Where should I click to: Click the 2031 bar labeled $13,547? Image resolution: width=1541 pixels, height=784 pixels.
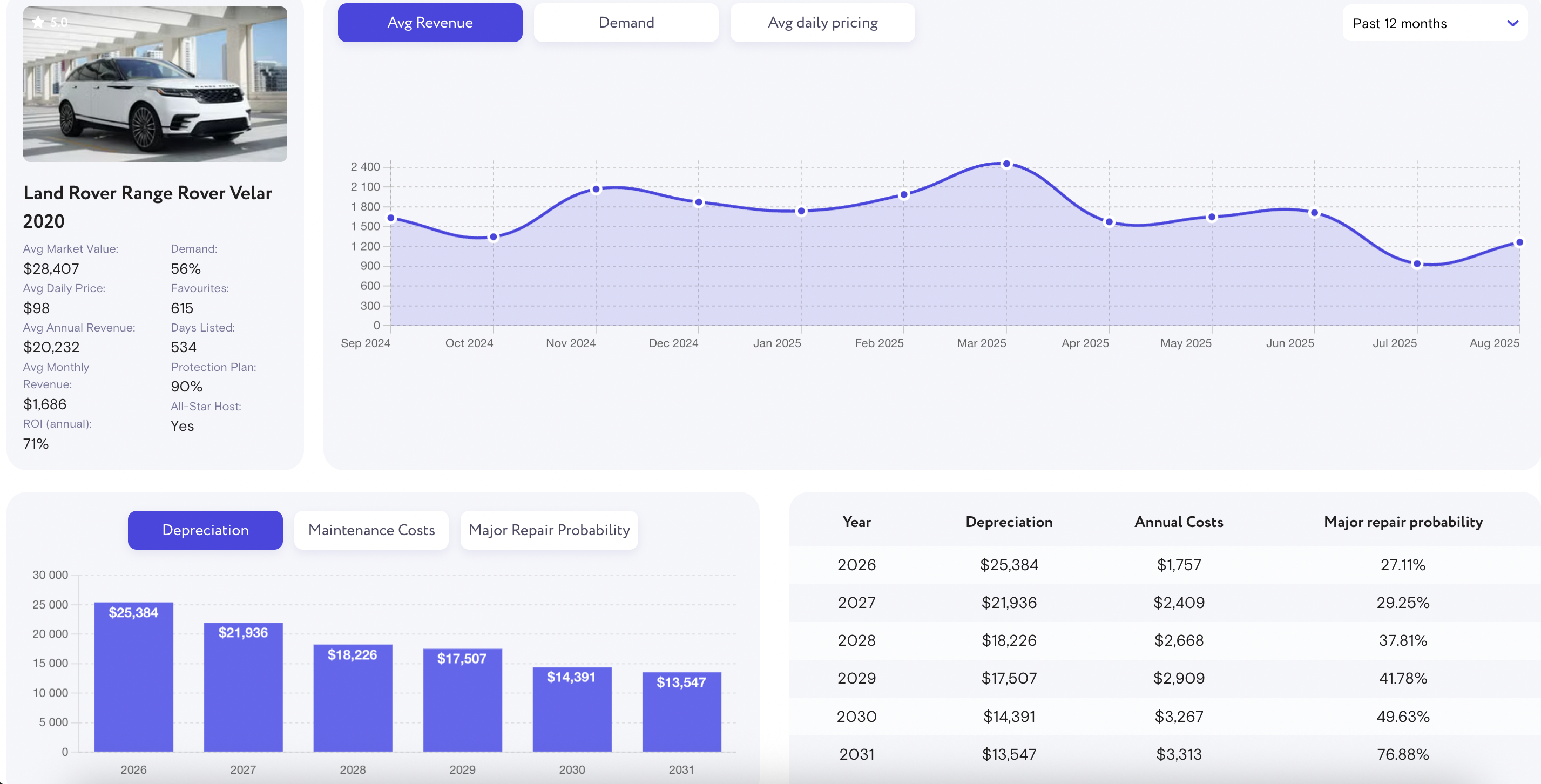pyautogui.click(x=681, y=711)
